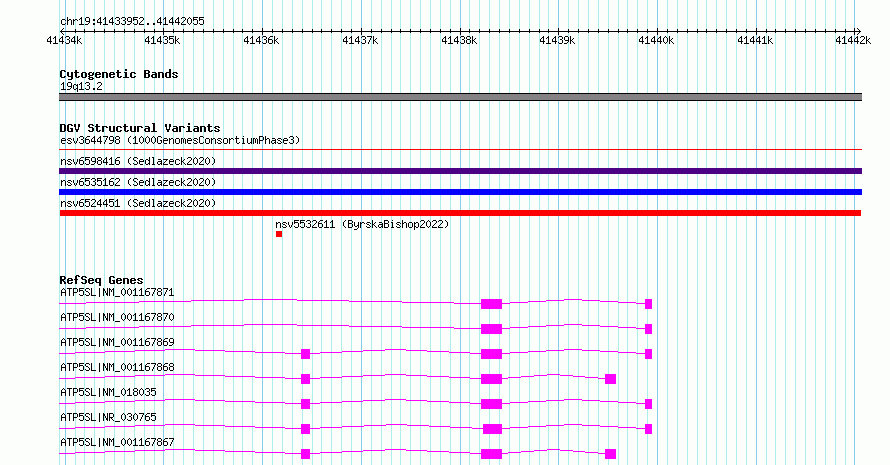Click the 41437k ruler tick label
Viewport: 890px width, 465px height.
(360, 40)
